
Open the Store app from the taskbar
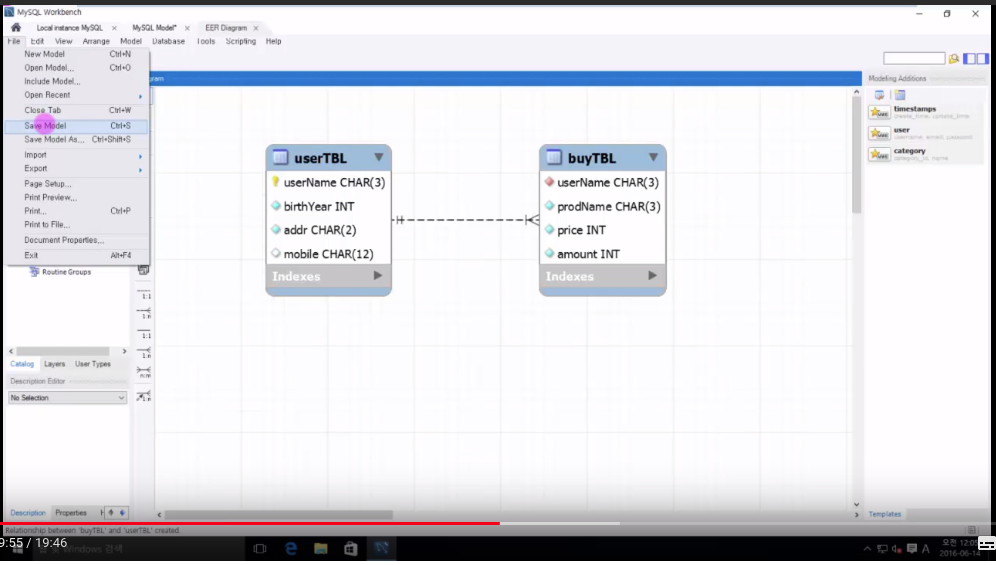(351, 548)
